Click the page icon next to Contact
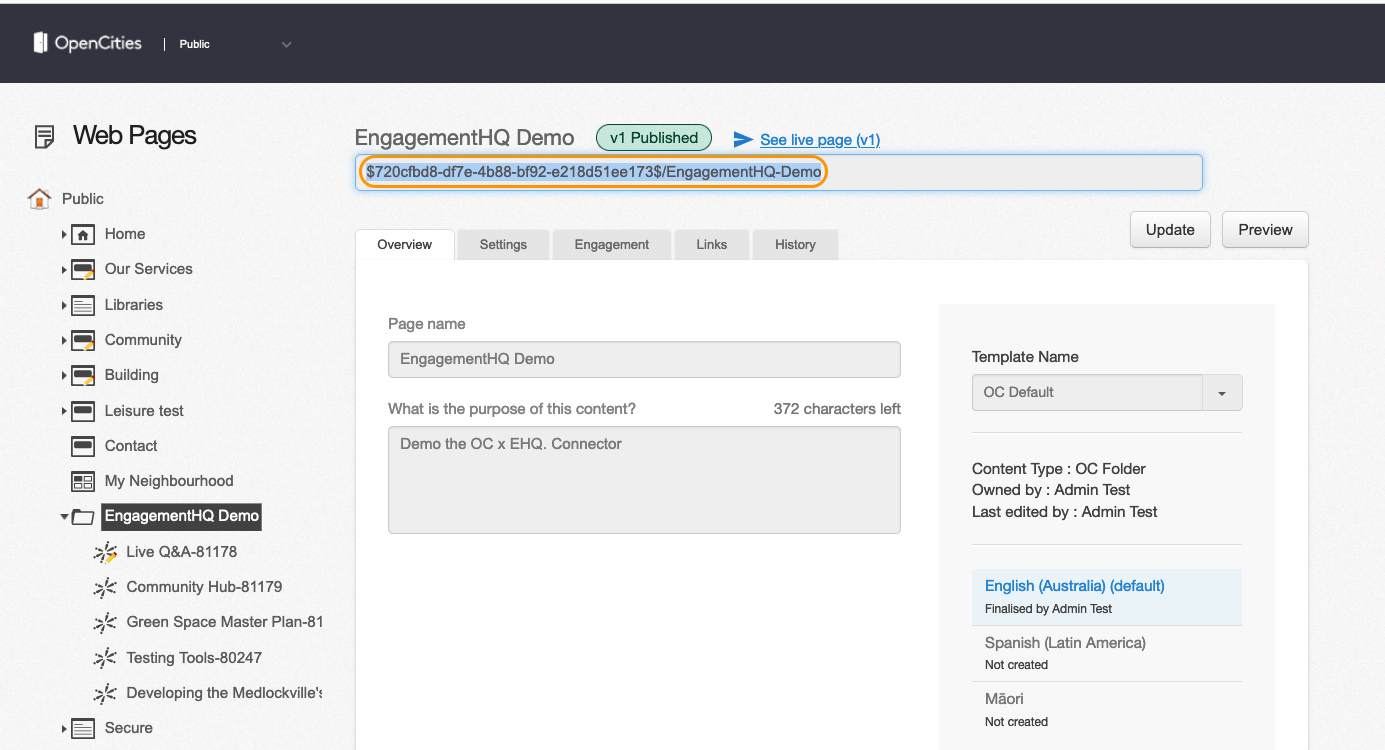The width and height of the screenshot is (1385, 750). tap(81, 445)
